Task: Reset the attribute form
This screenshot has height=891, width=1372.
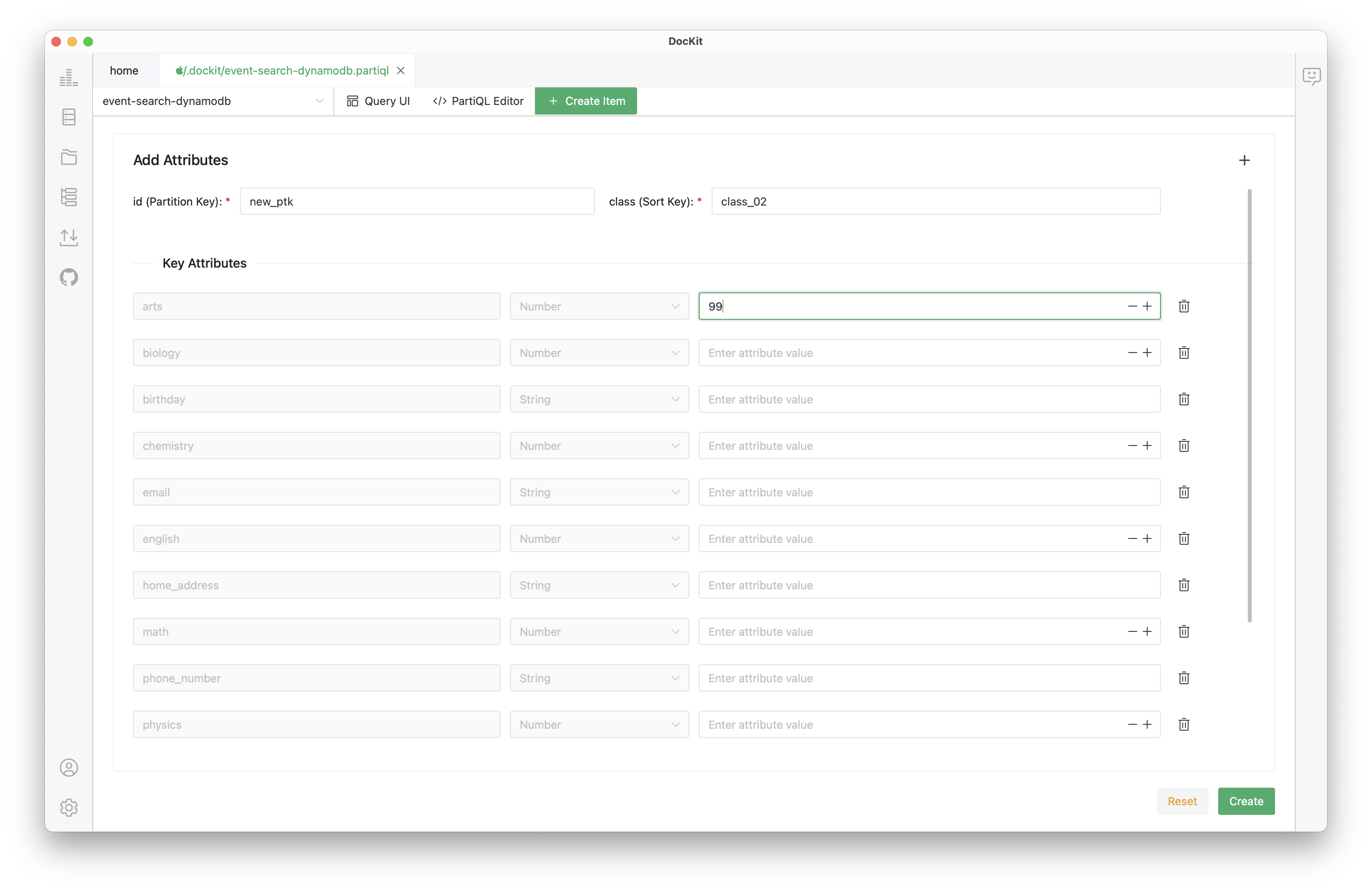Action: 1182,801
